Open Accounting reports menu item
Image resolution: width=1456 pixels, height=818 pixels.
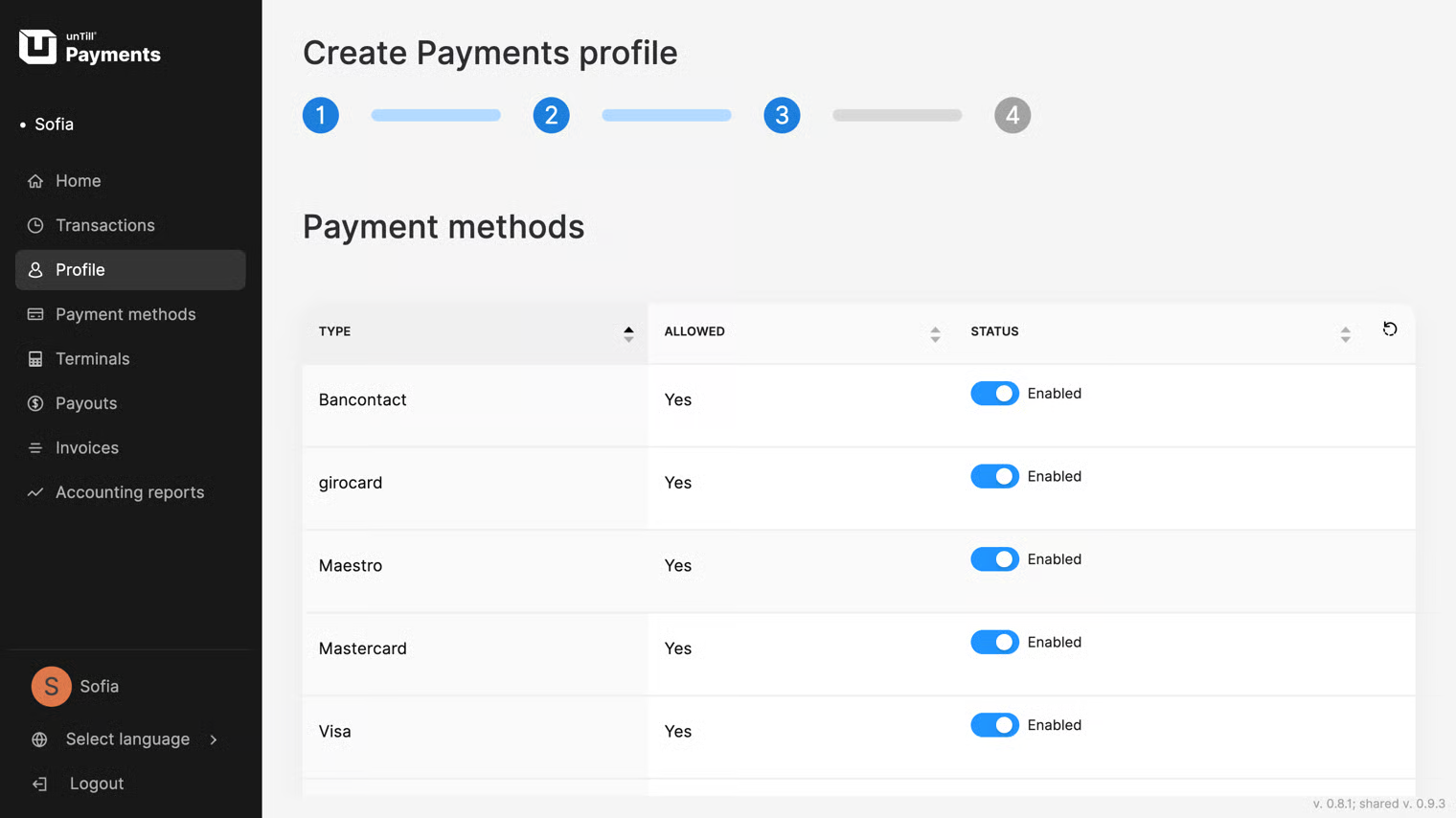click(x=129, y=492)
